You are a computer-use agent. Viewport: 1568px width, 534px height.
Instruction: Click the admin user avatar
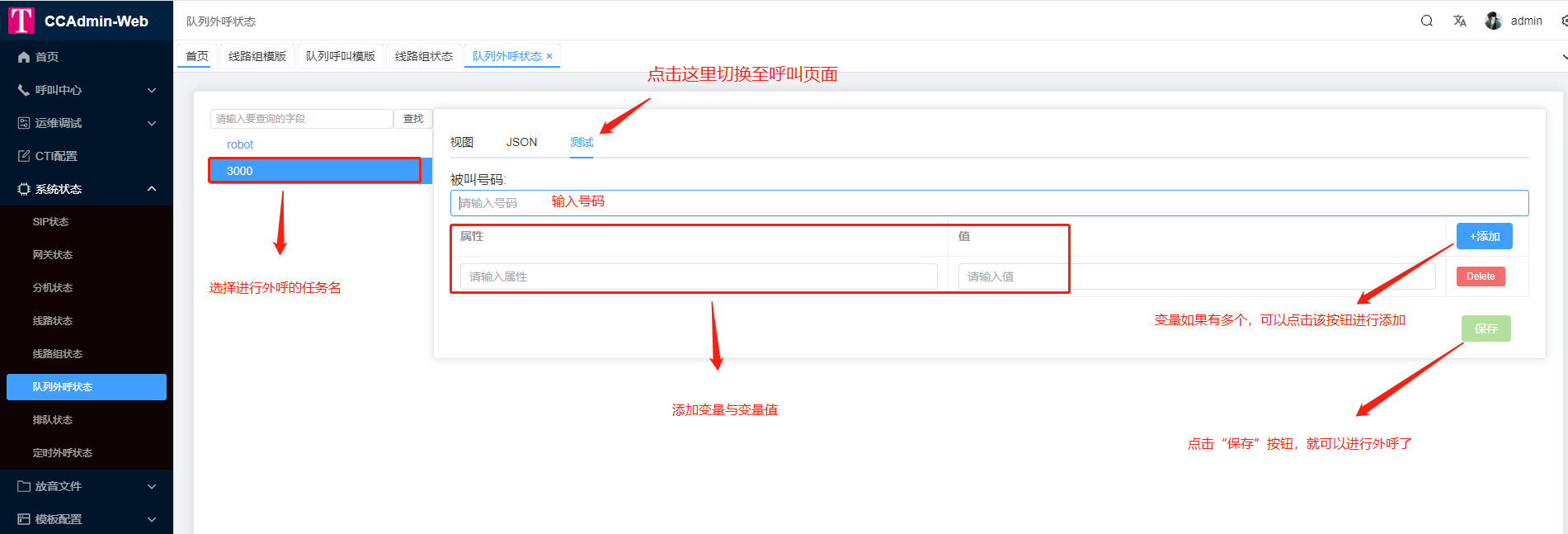point(1493,21)
